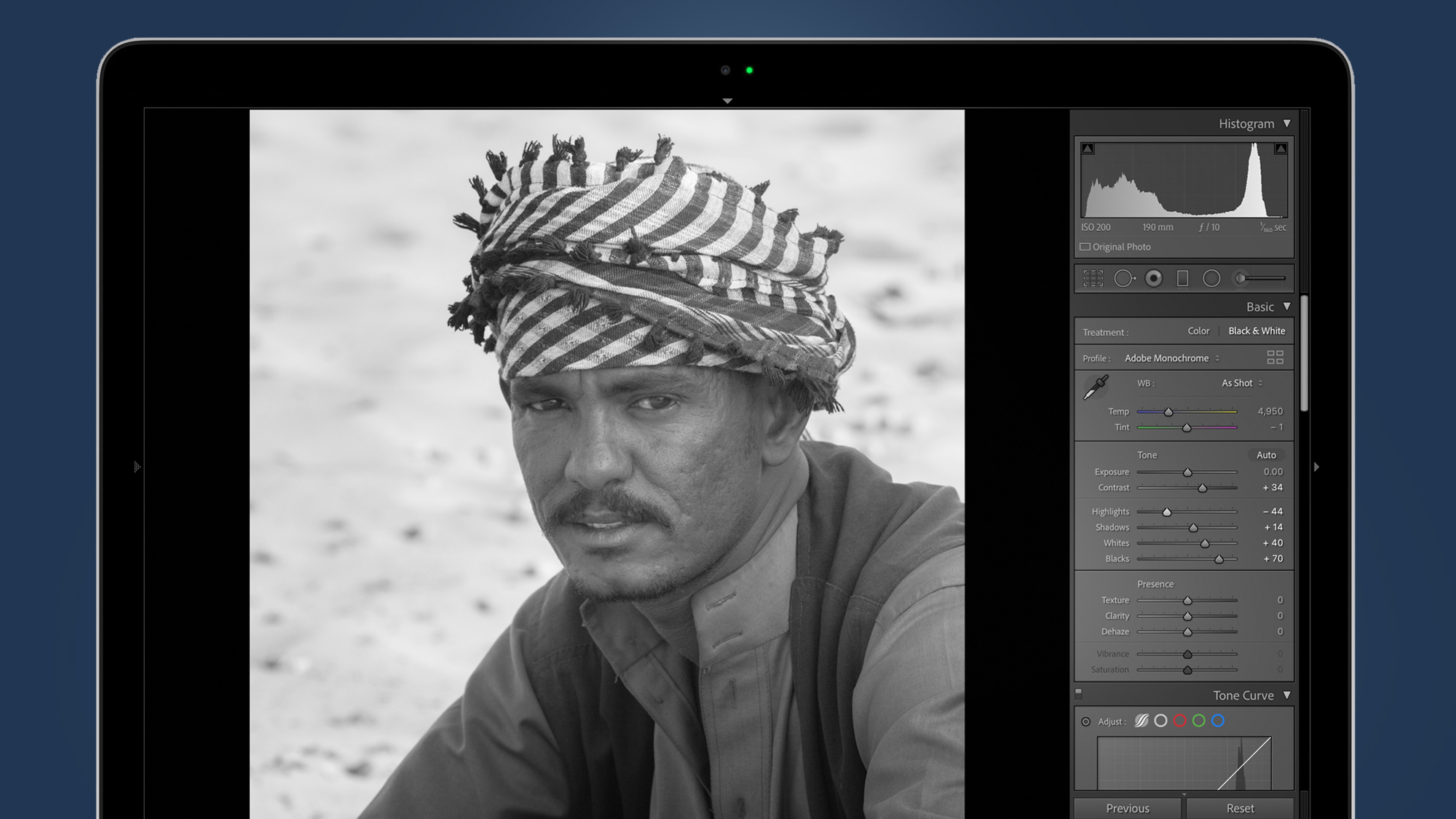Click the Whites slider handle
Image resolution: width=1456 pixels, height=819 pixels.
(1205, 544)
